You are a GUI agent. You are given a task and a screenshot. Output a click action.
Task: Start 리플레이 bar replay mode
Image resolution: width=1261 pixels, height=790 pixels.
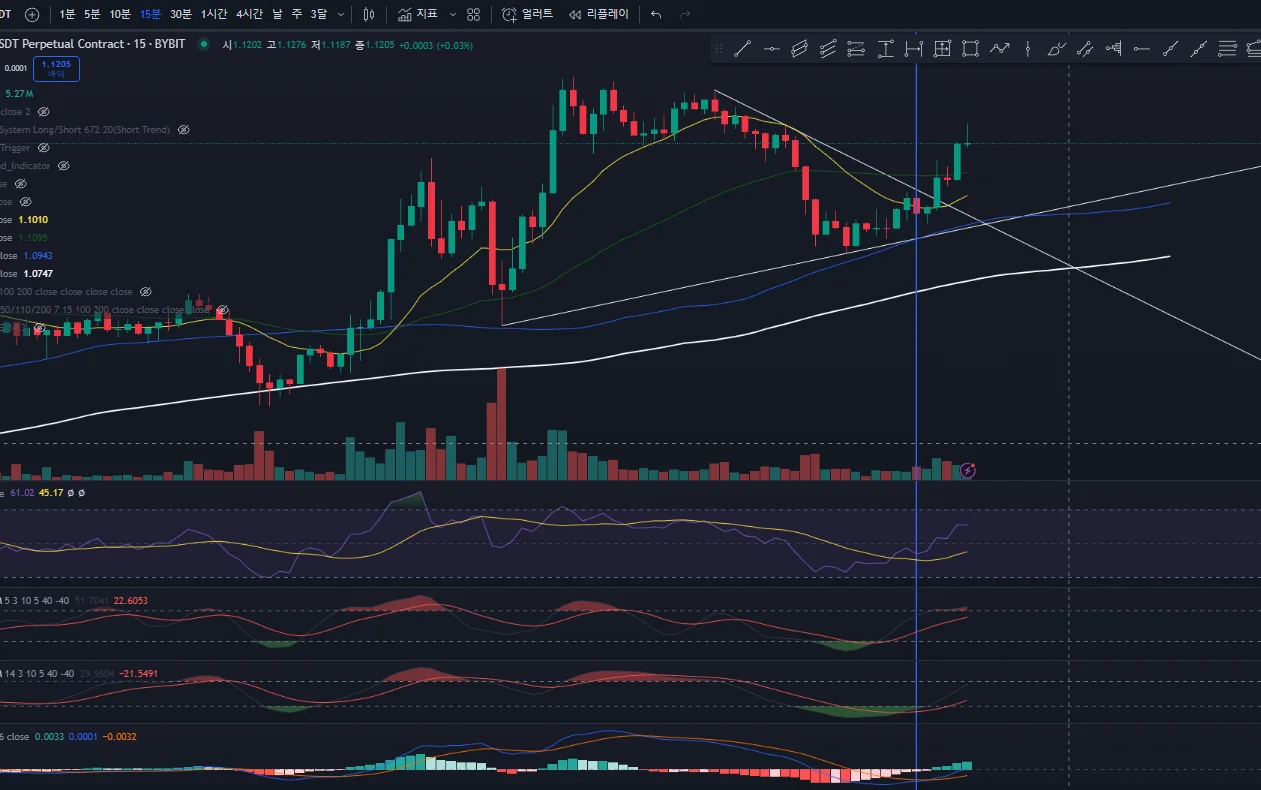pyautogui.click(x=599, y=14)
